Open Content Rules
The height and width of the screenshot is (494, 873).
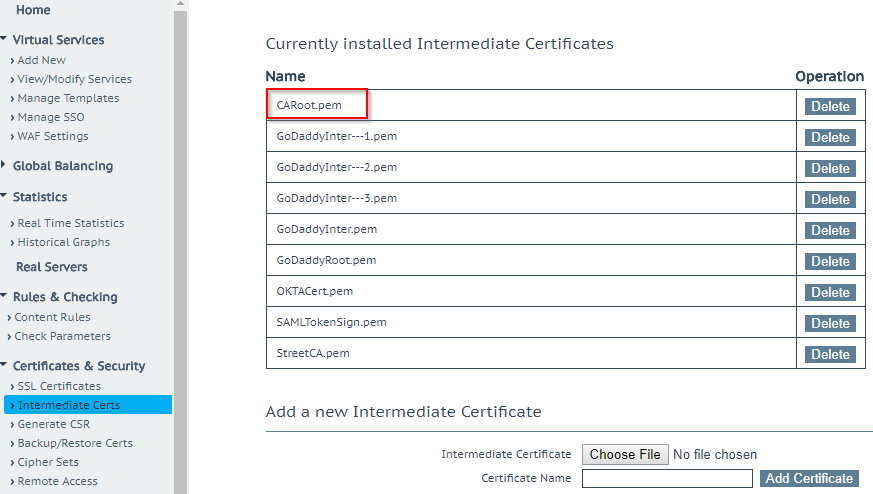click(52, 317)
